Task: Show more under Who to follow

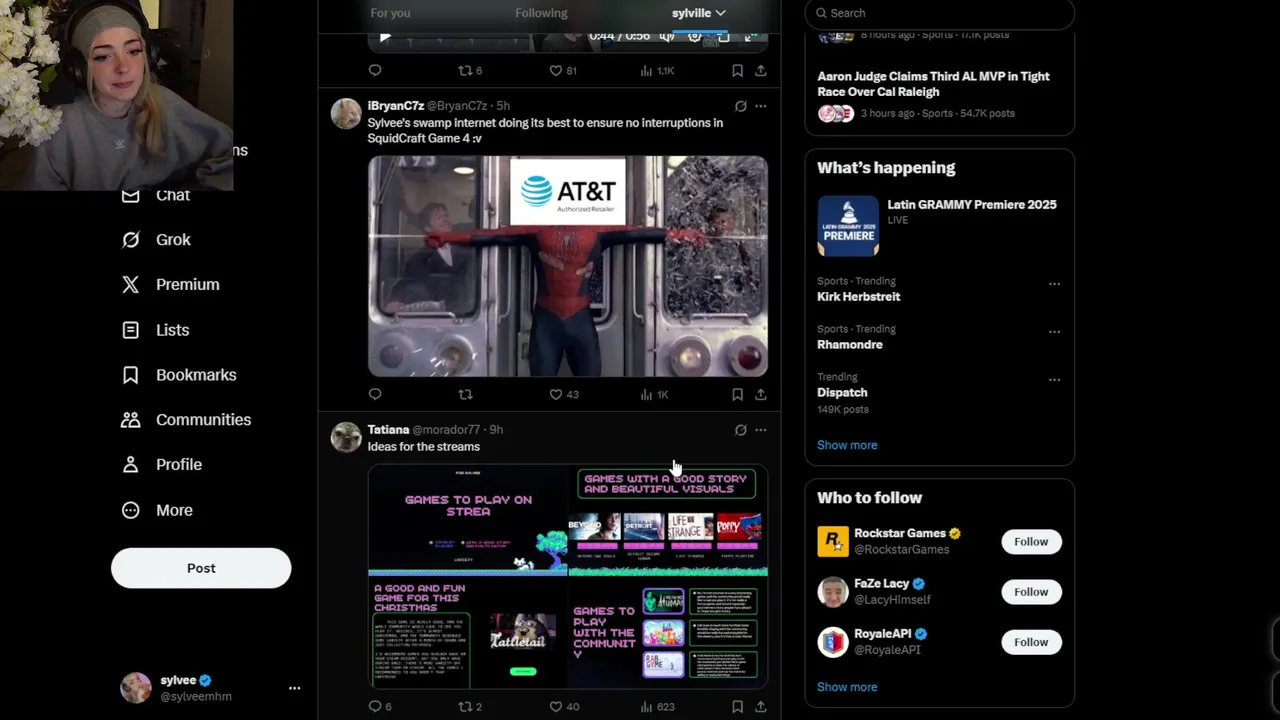Action: click(x=847, y=687)
